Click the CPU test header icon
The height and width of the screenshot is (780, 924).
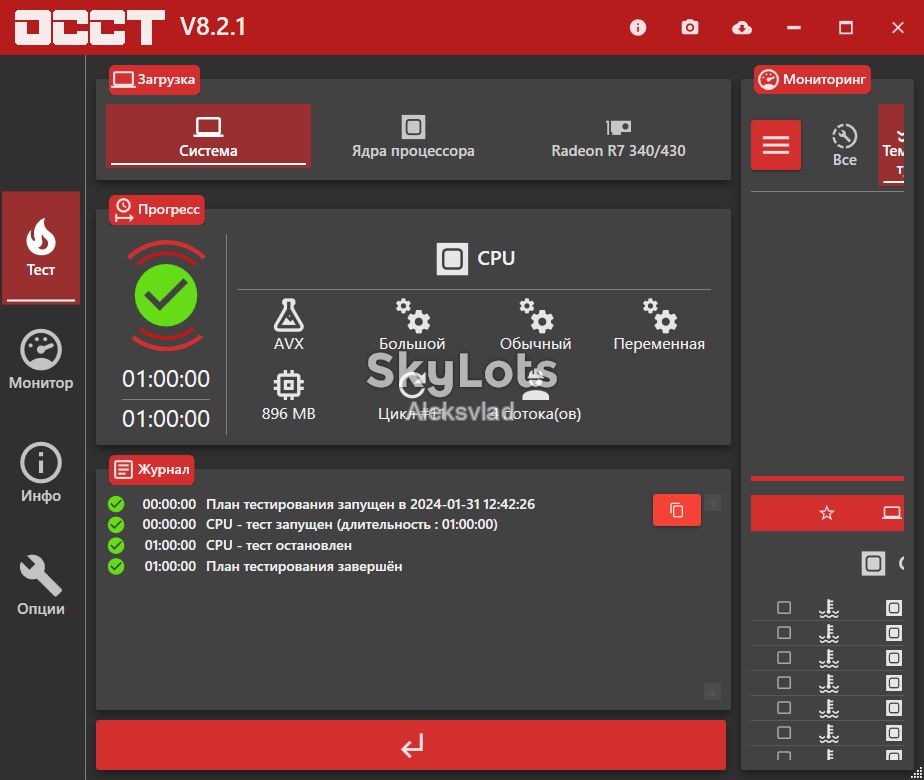pos(452,259)
